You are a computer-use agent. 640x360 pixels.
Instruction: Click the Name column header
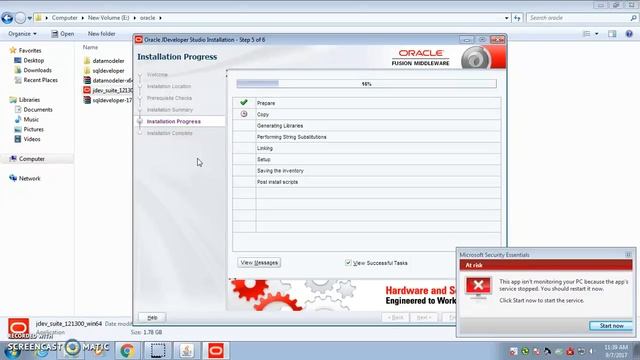[90, 47]
